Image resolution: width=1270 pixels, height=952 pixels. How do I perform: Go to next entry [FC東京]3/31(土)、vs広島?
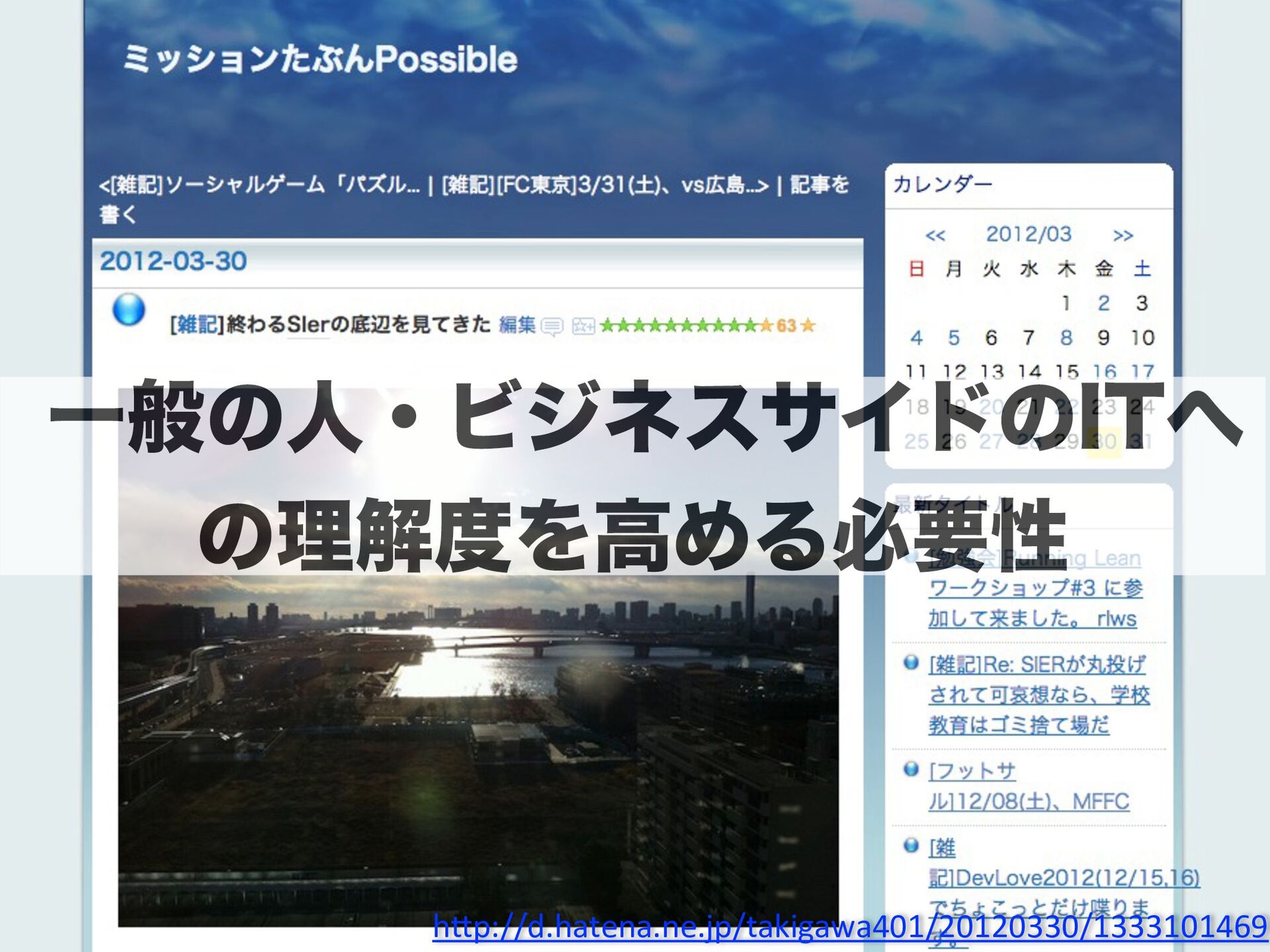(x=605, y=184)
